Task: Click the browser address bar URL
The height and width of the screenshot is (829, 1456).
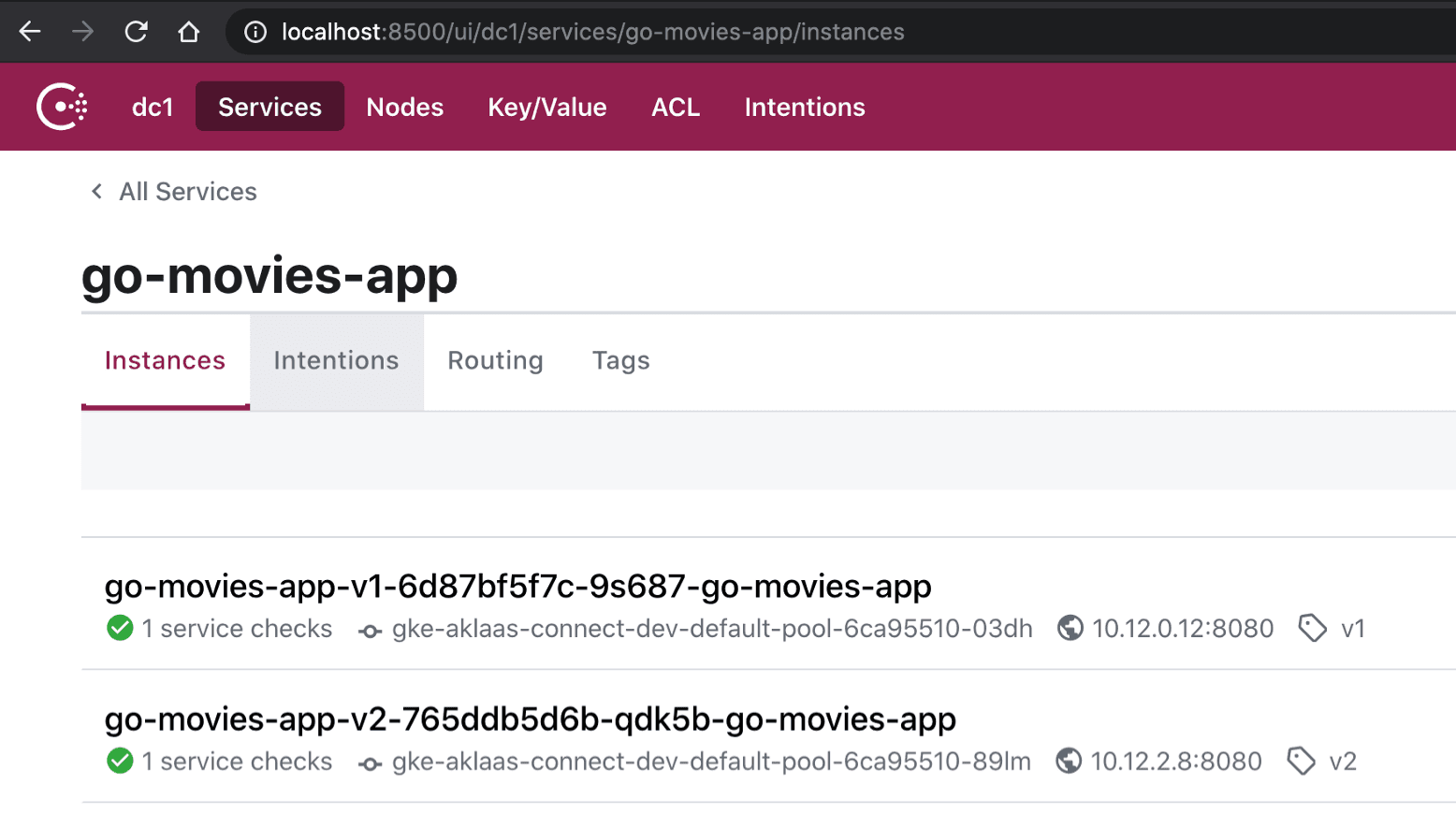Action: [x=592, y=32]
